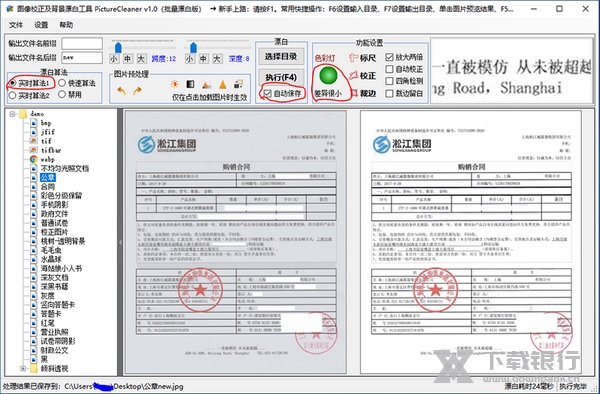Click the tifbar file icon
The width and height of the screenshot is (600, 394).
[34, 150]
